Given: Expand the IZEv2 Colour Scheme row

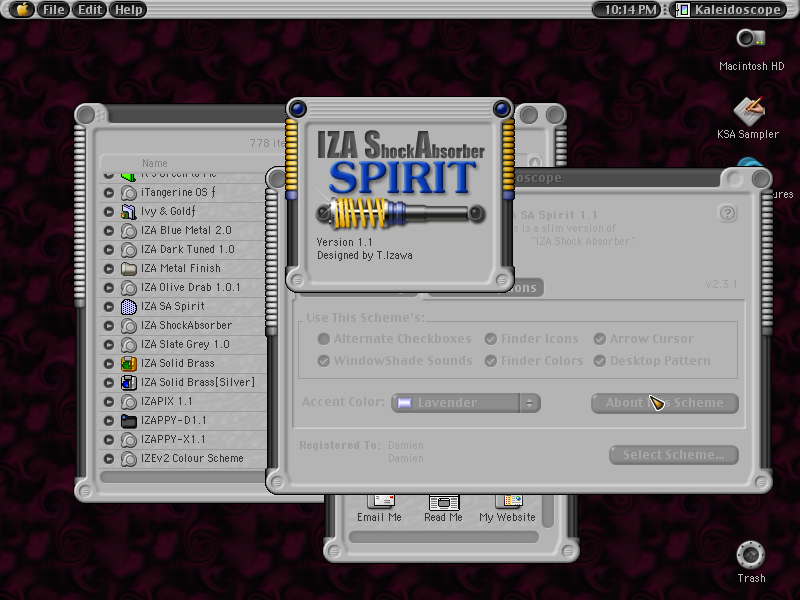Looking at the screenshot, I should pos(109,459).
